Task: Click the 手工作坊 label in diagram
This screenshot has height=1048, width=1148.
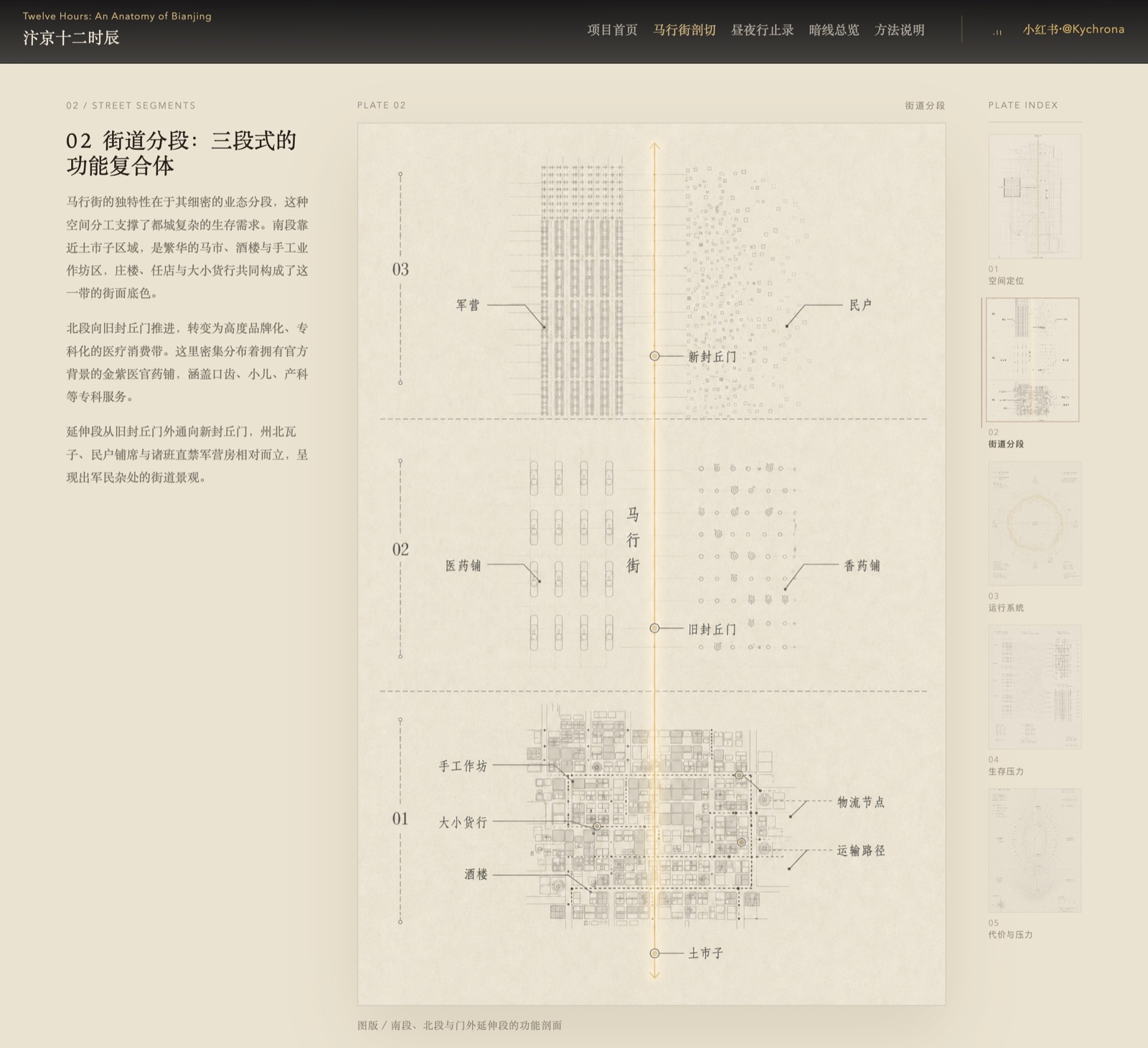Action: [x=463, y=766]
